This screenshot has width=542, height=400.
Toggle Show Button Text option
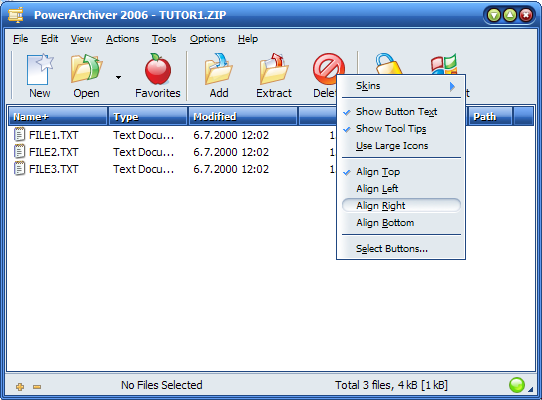click(x=401, y=112)
